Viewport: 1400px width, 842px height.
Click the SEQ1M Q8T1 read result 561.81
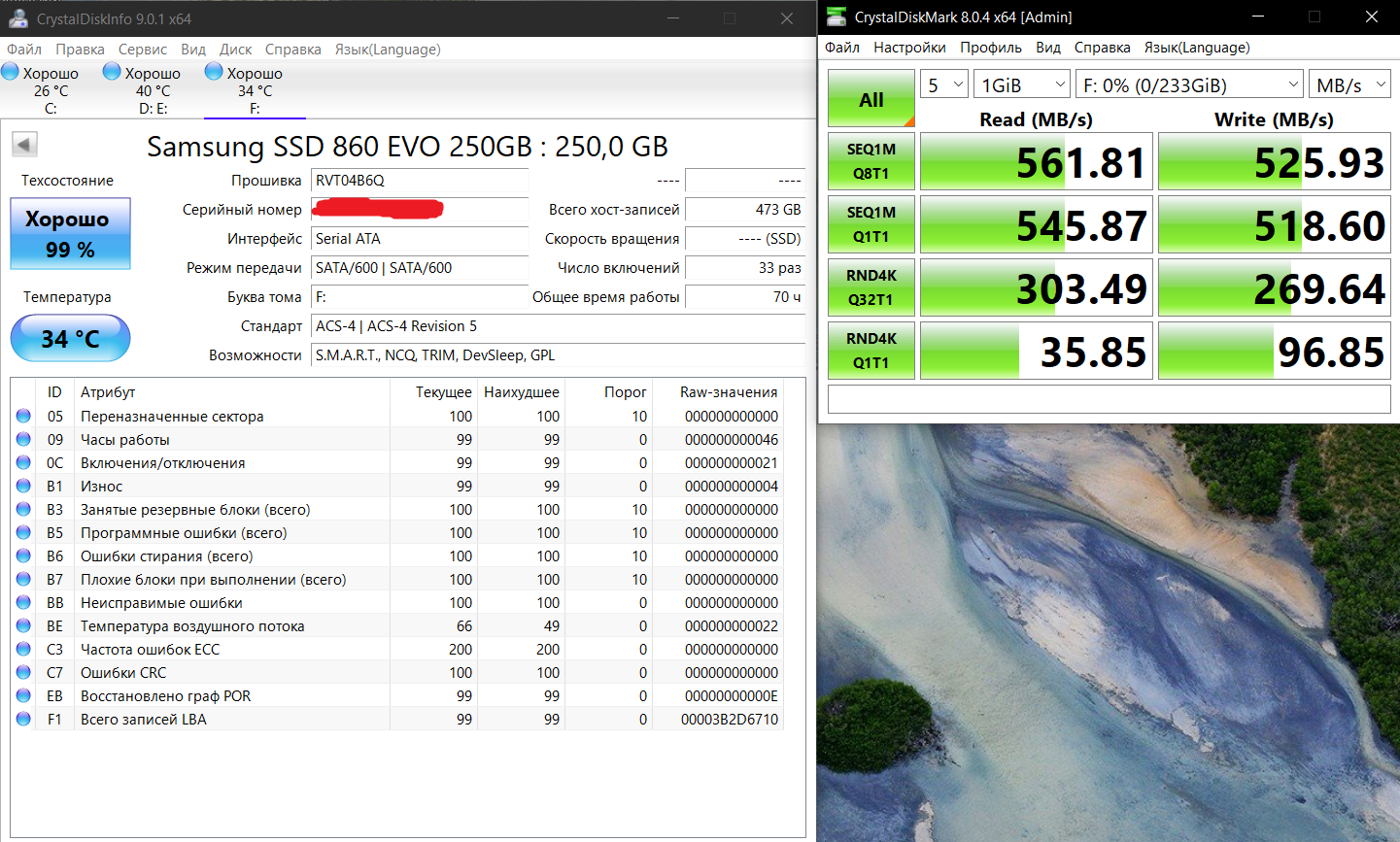coord(1037,161)
